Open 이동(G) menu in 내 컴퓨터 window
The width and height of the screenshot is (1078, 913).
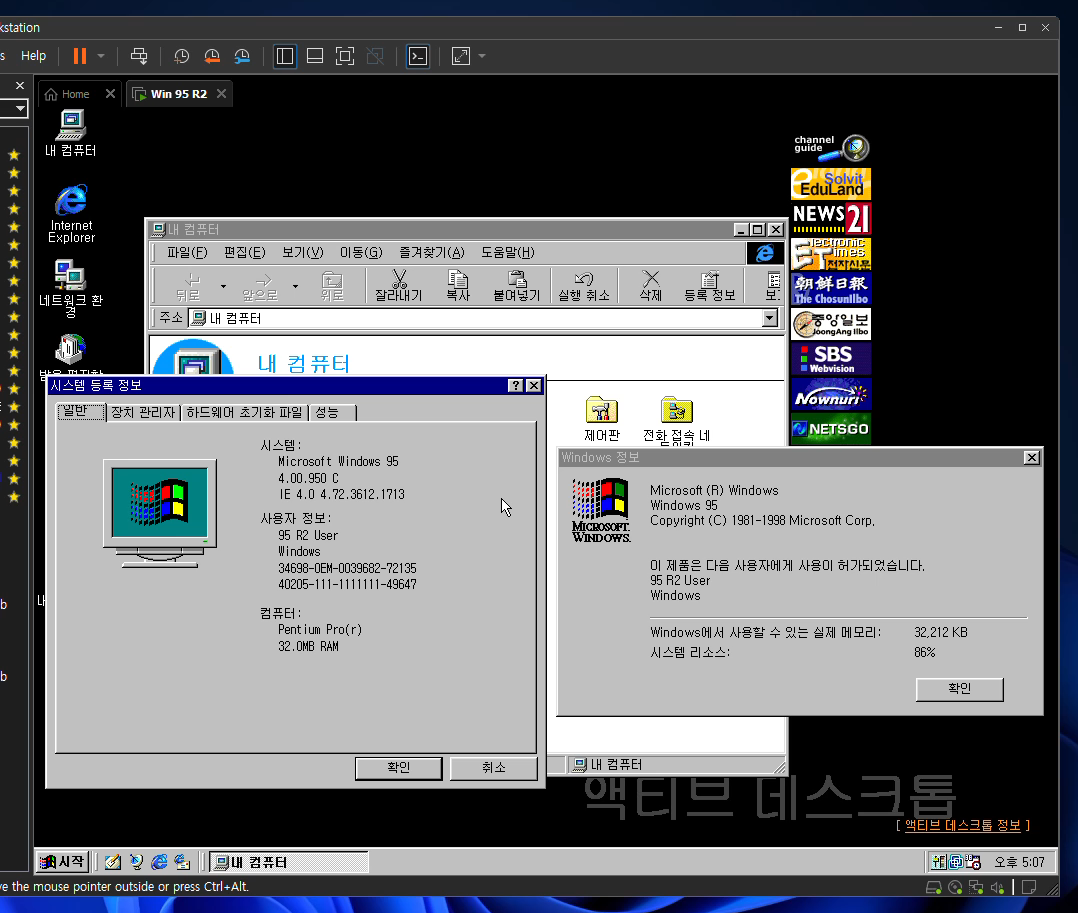pos(361,252)
